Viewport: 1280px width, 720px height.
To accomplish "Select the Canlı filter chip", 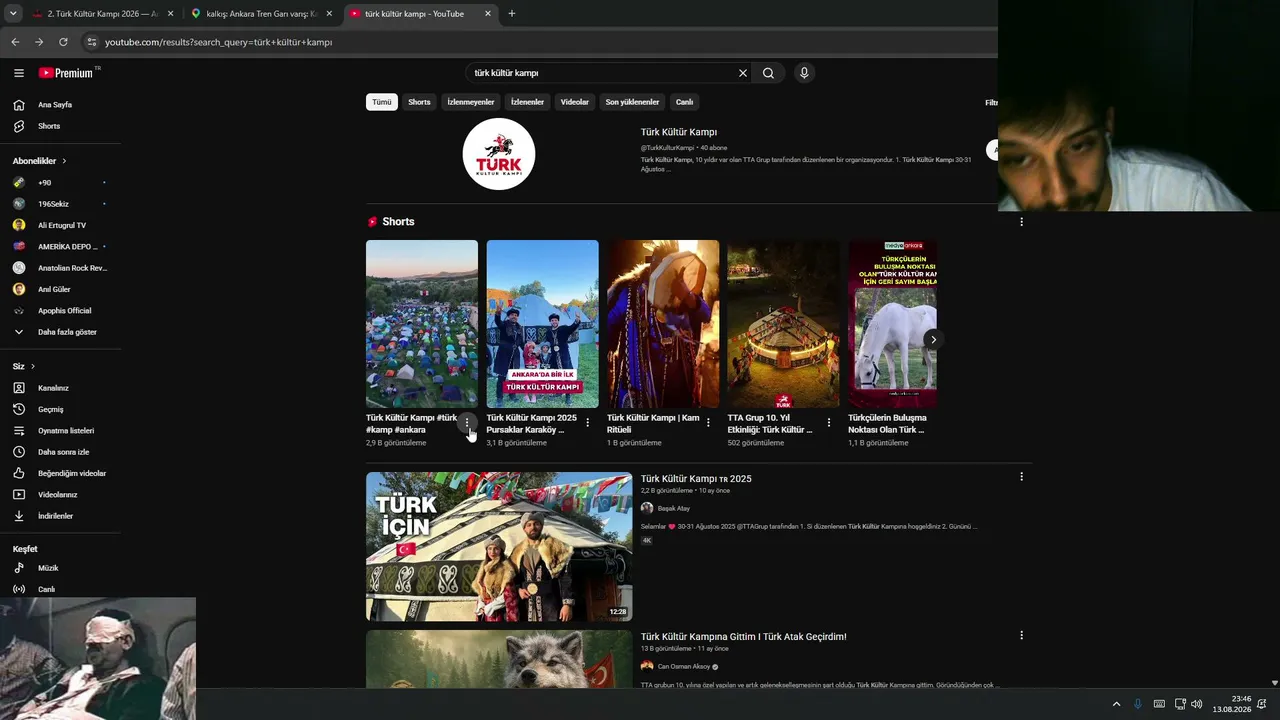I will tap(684, 102).
